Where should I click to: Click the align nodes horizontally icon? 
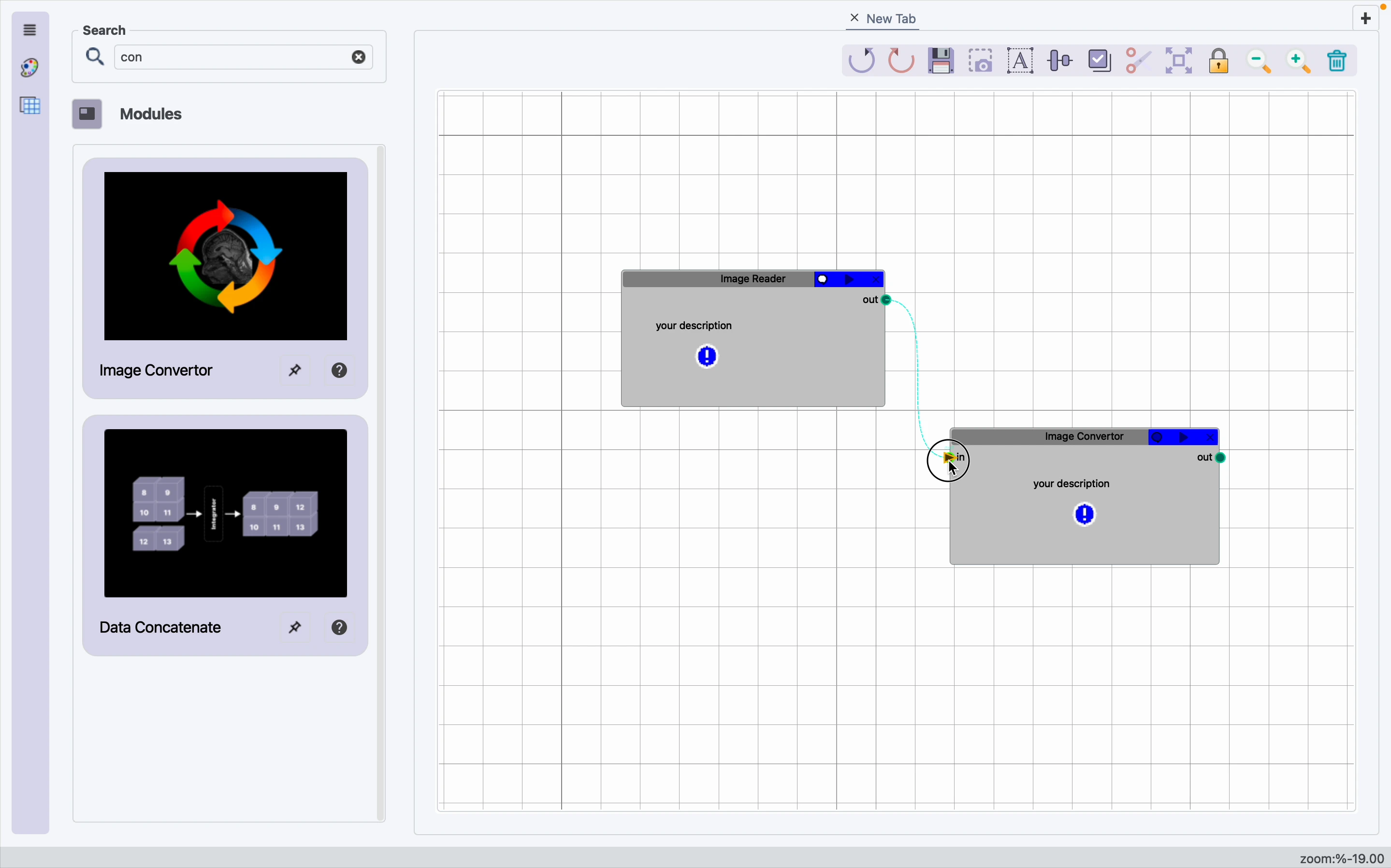pos(1060,61)
